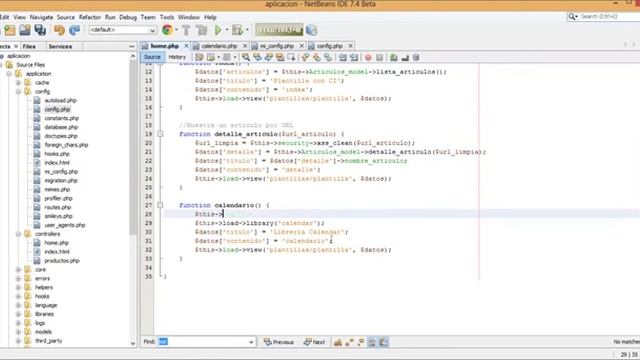Toggle Highlight Search editor icon
This screenshot has width=640, height=360.
point(280,58)
